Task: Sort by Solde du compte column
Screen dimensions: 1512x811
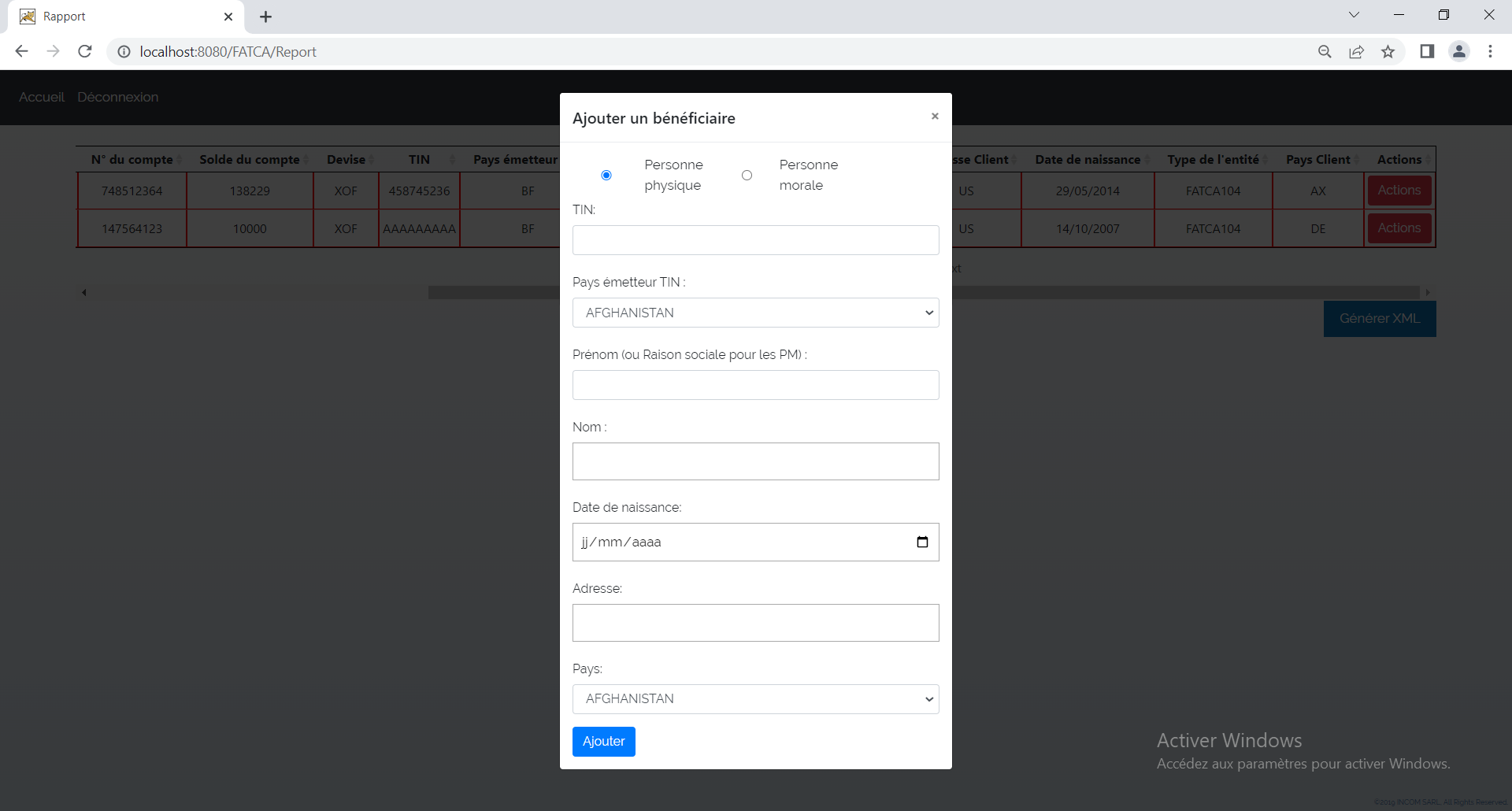Action: [250, 159]
